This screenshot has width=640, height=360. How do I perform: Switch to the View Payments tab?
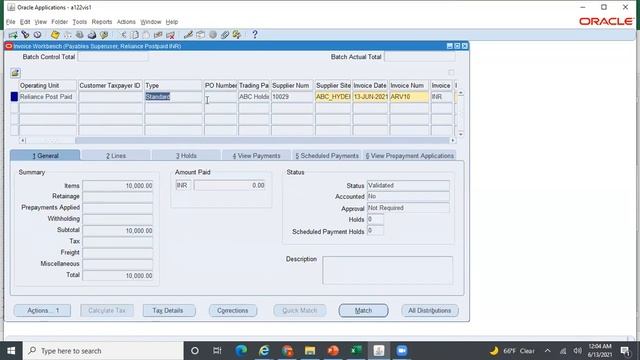point(257,156)
